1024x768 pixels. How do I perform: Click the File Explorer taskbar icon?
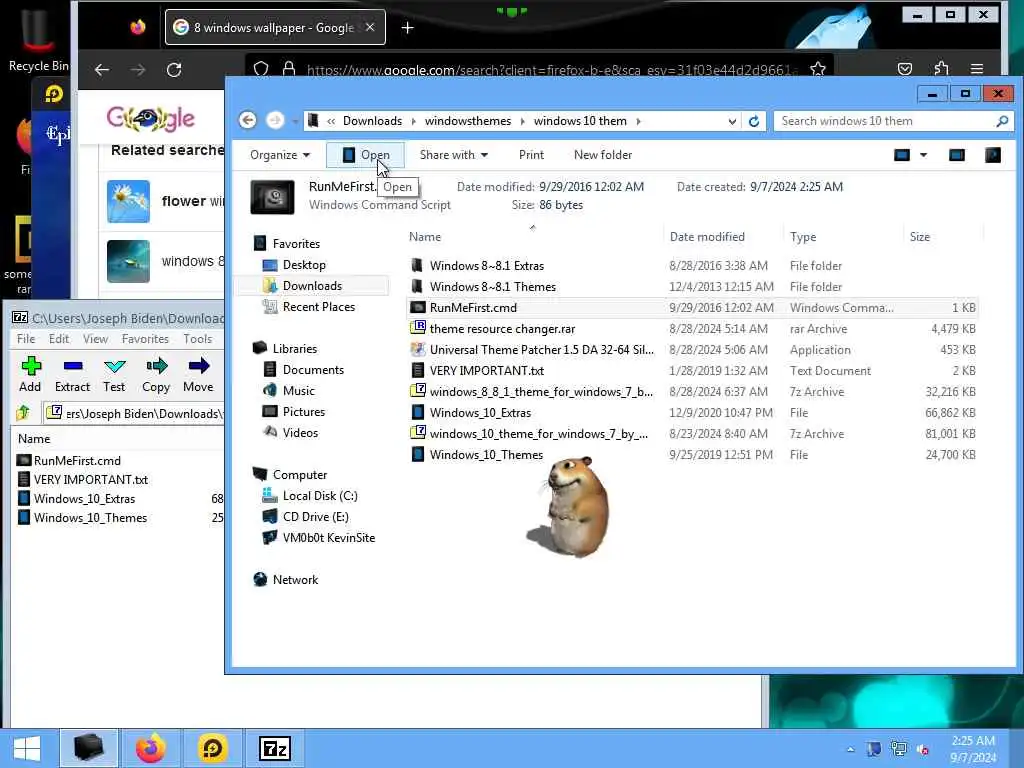coord(89,748)
